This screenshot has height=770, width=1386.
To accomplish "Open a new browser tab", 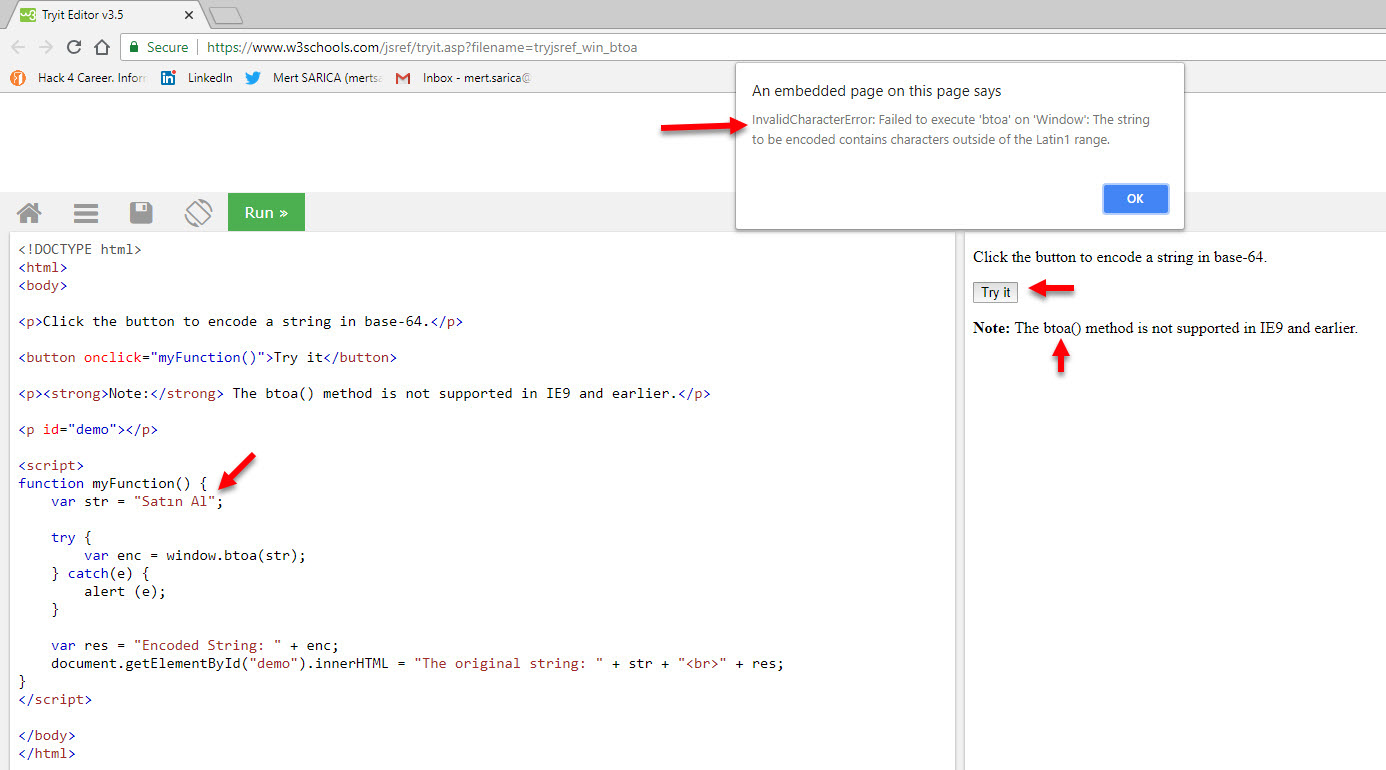I will pos(226,15).
